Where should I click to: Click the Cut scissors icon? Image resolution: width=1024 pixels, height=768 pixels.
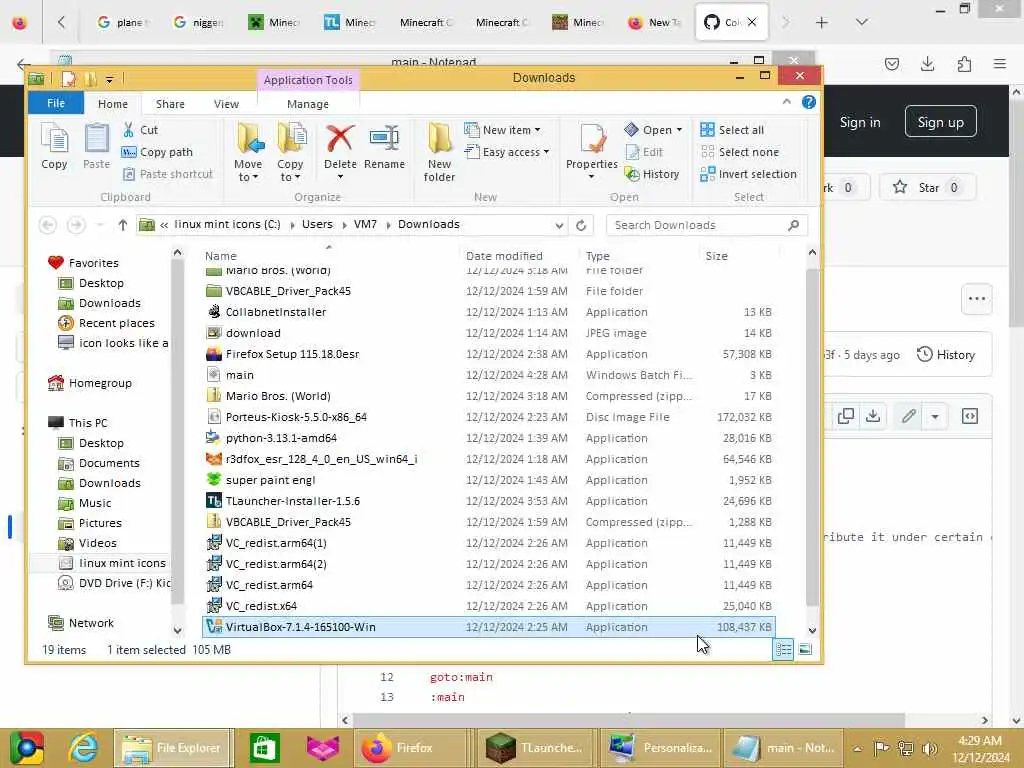(x=129, y=130)
